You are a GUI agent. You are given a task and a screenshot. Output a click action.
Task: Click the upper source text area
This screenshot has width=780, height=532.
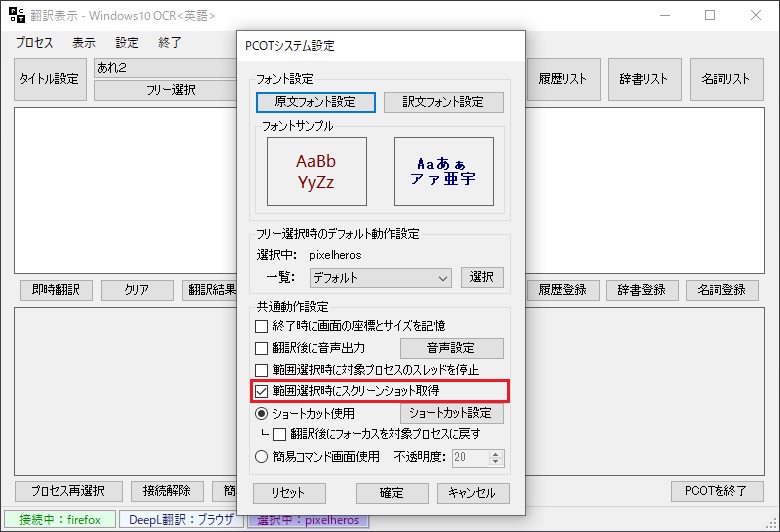[125, 190]
